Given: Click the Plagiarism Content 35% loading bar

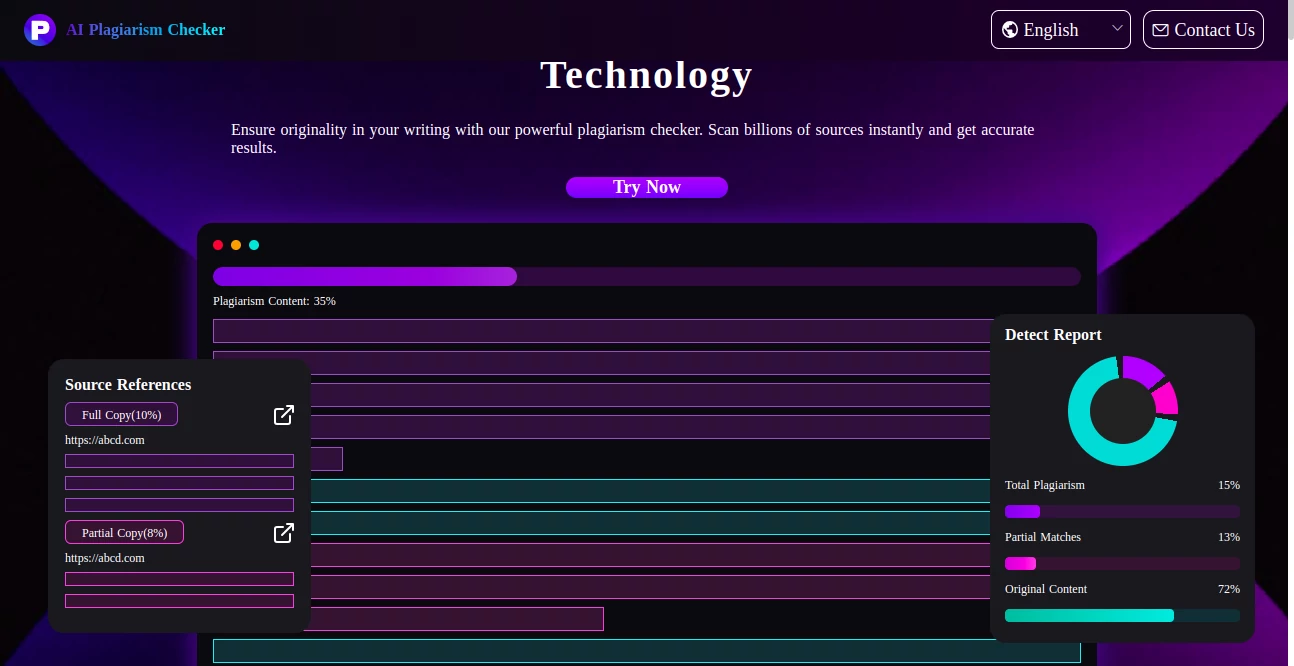Looking at the screenshot, I should (x=647, y=276).
